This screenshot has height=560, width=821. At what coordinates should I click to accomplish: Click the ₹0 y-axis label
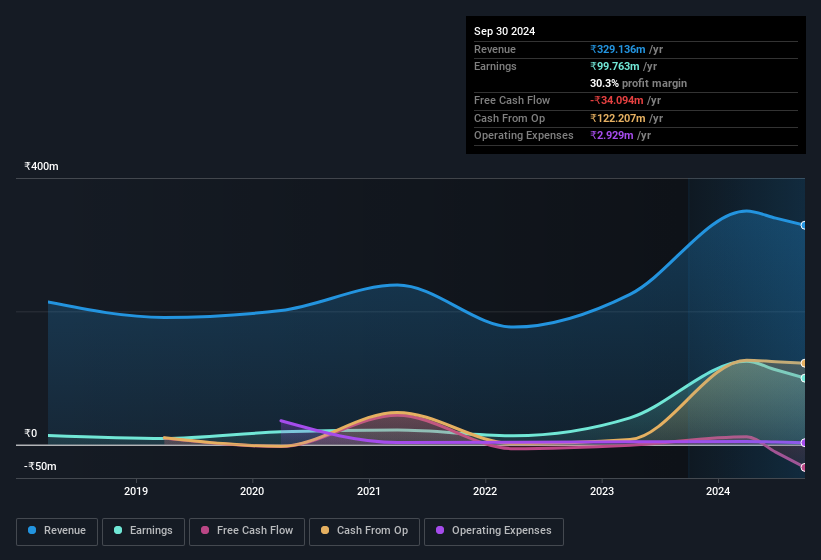click(31, 433)
